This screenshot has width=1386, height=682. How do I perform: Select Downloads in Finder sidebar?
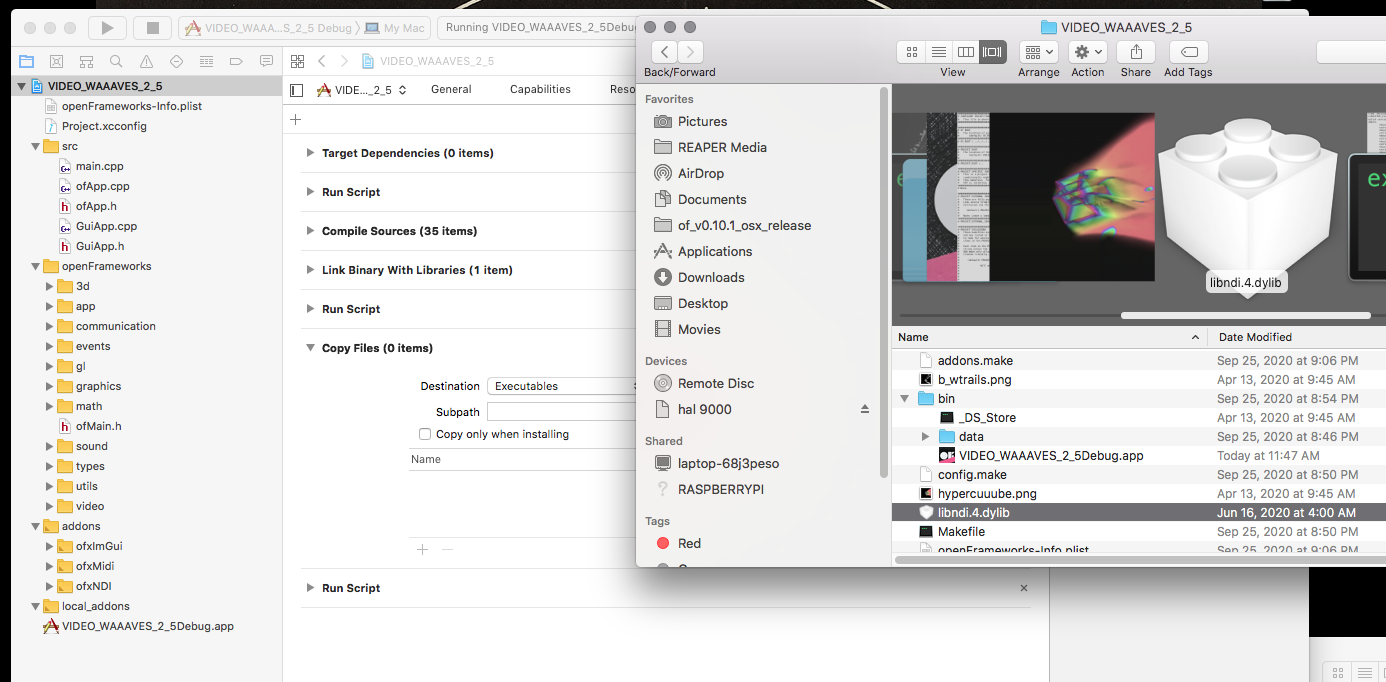pyautogui.click(x=711, y=277)
